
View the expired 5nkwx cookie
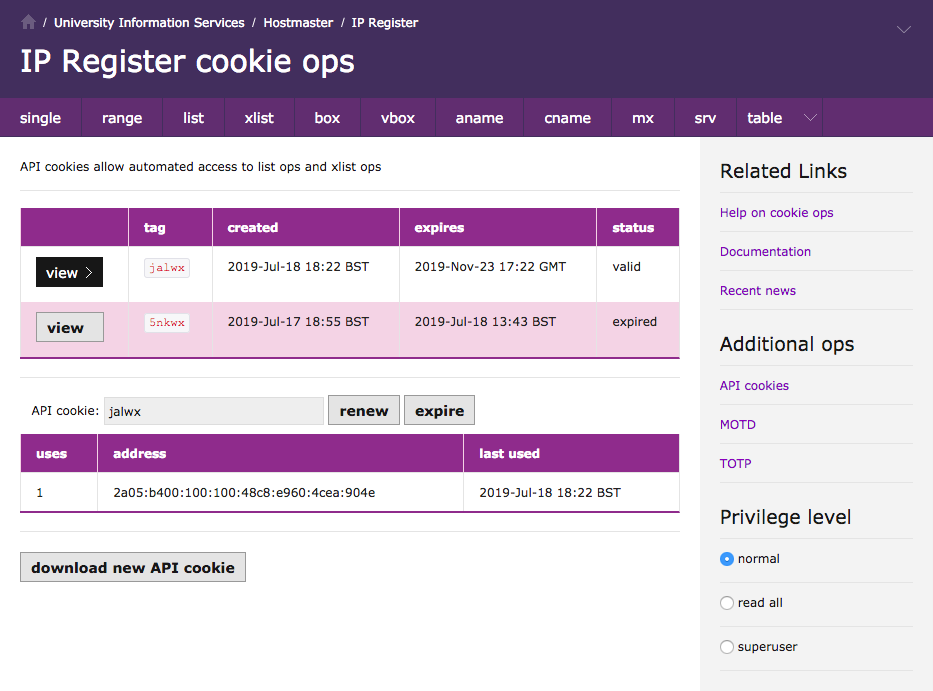[69, 327]
